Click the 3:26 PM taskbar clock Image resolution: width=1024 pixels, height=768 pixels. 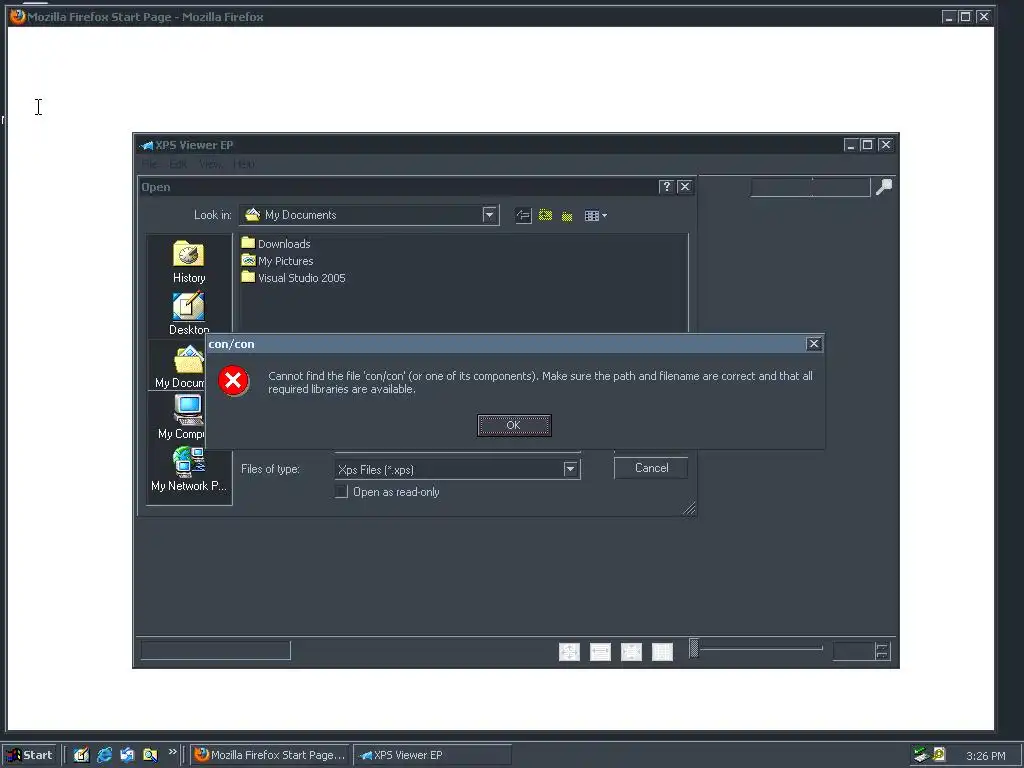pyautogui.click(x=985, y=756)
